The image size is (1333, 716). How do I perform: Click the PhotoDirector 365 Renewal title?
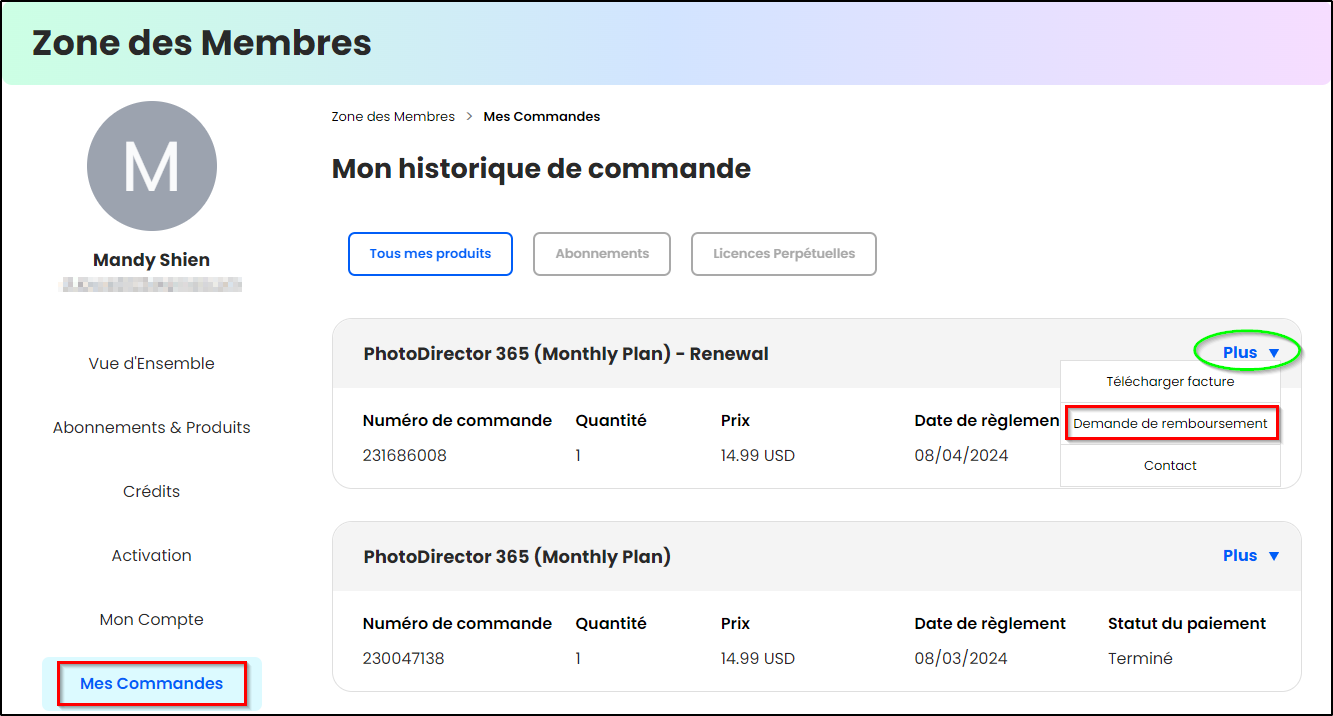pyautogui.click(x=566, y=354)
